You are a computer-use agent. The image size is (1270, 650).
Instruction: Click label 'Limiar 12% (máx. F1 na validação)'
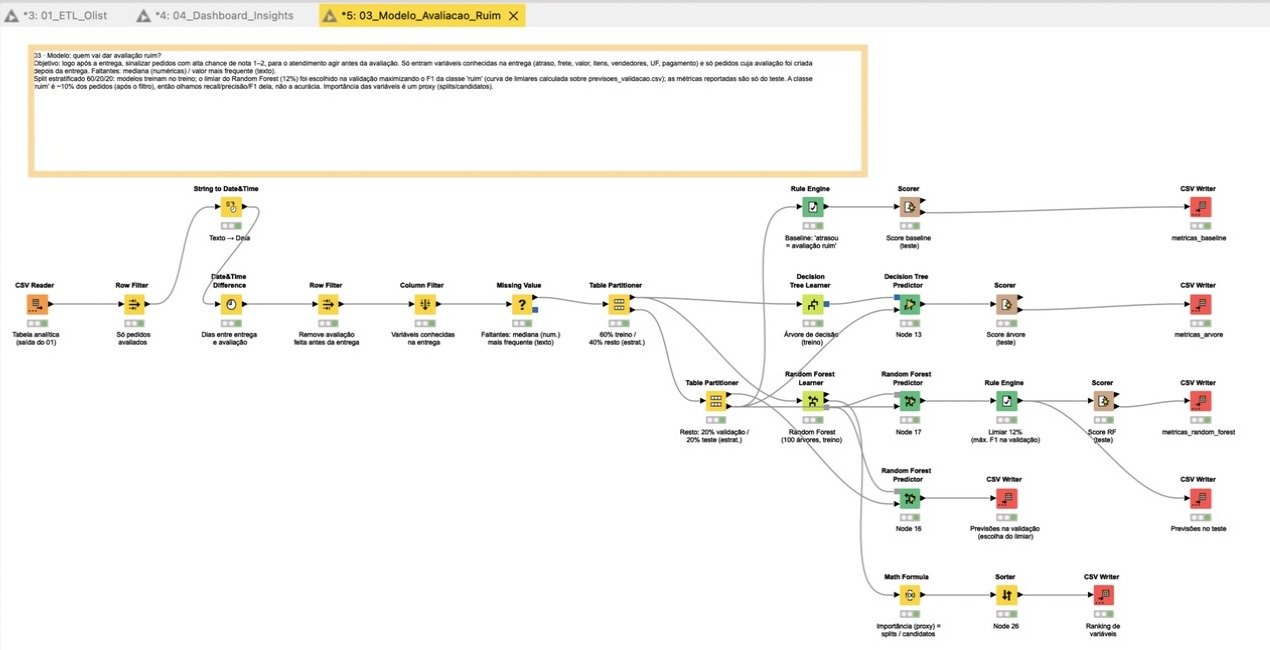(1005, 435)
